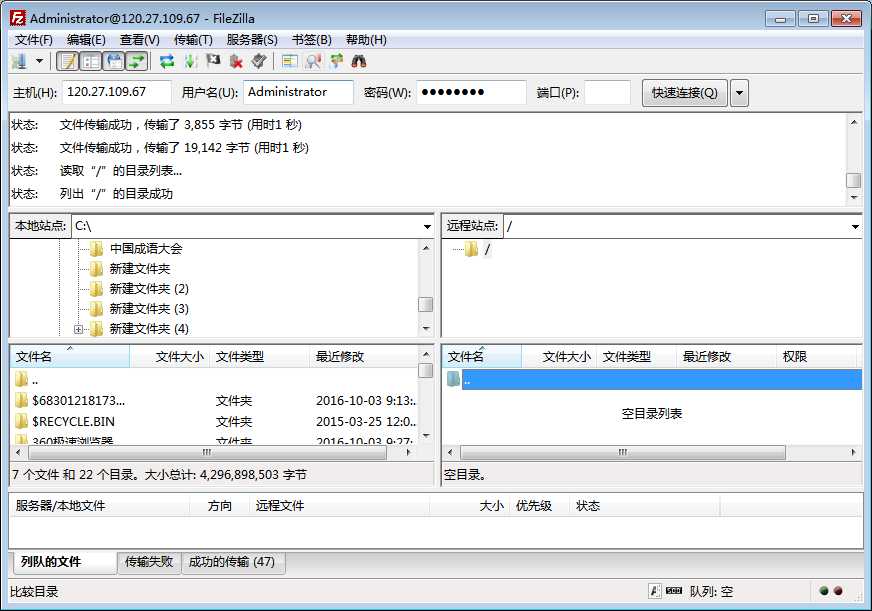Viewport: 872px width, 611px height.
Task: Refresh file and folder lists
Action: [x=167, y=61]
